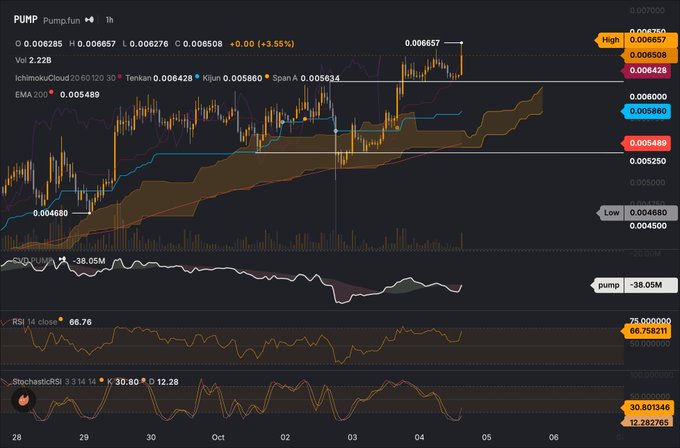
Task: Click the current price tag 0.006508
Action: (x=649, y=55)
